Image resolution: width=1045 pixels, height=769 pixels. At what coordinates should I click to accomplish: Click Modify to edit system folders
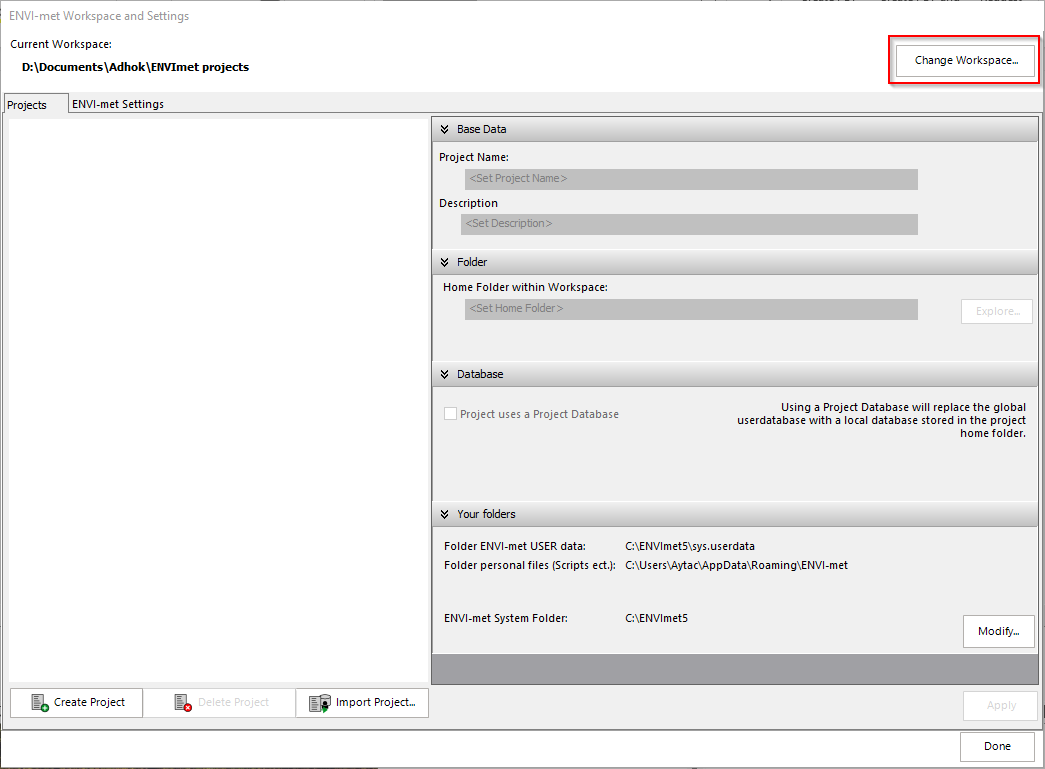pos(998,631)
